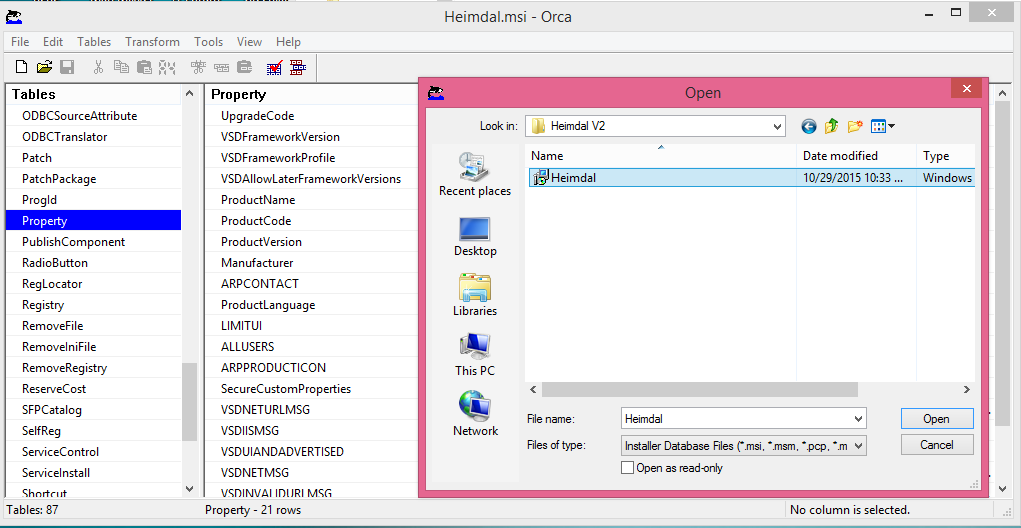Click the Paste clipboard toolbar icon
Screen dimensions: 1021x528
click(145, 66)
